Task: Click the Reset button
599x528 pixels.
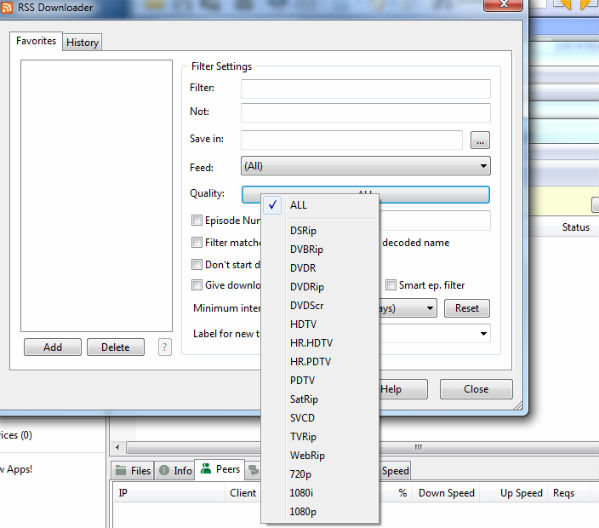Action: (467, 308)
